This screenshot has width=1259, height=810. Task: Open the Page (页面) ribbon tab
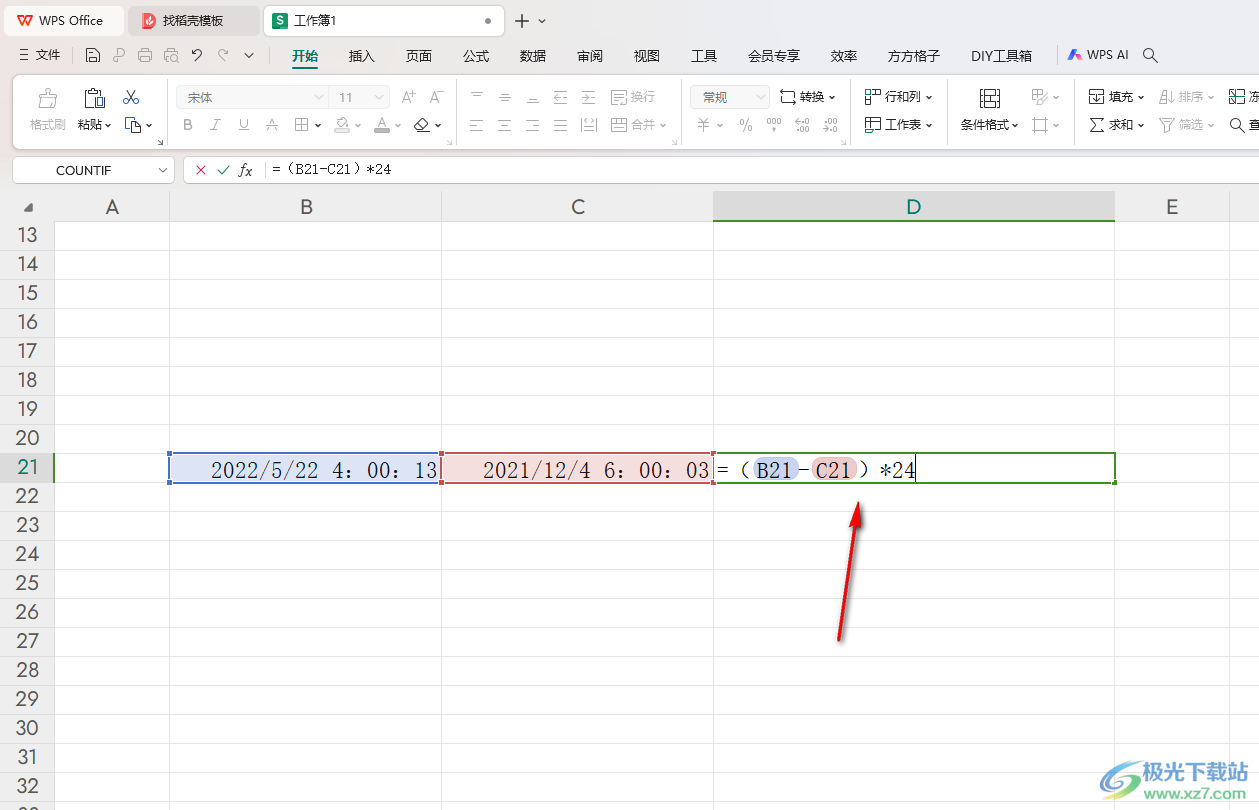419,56
